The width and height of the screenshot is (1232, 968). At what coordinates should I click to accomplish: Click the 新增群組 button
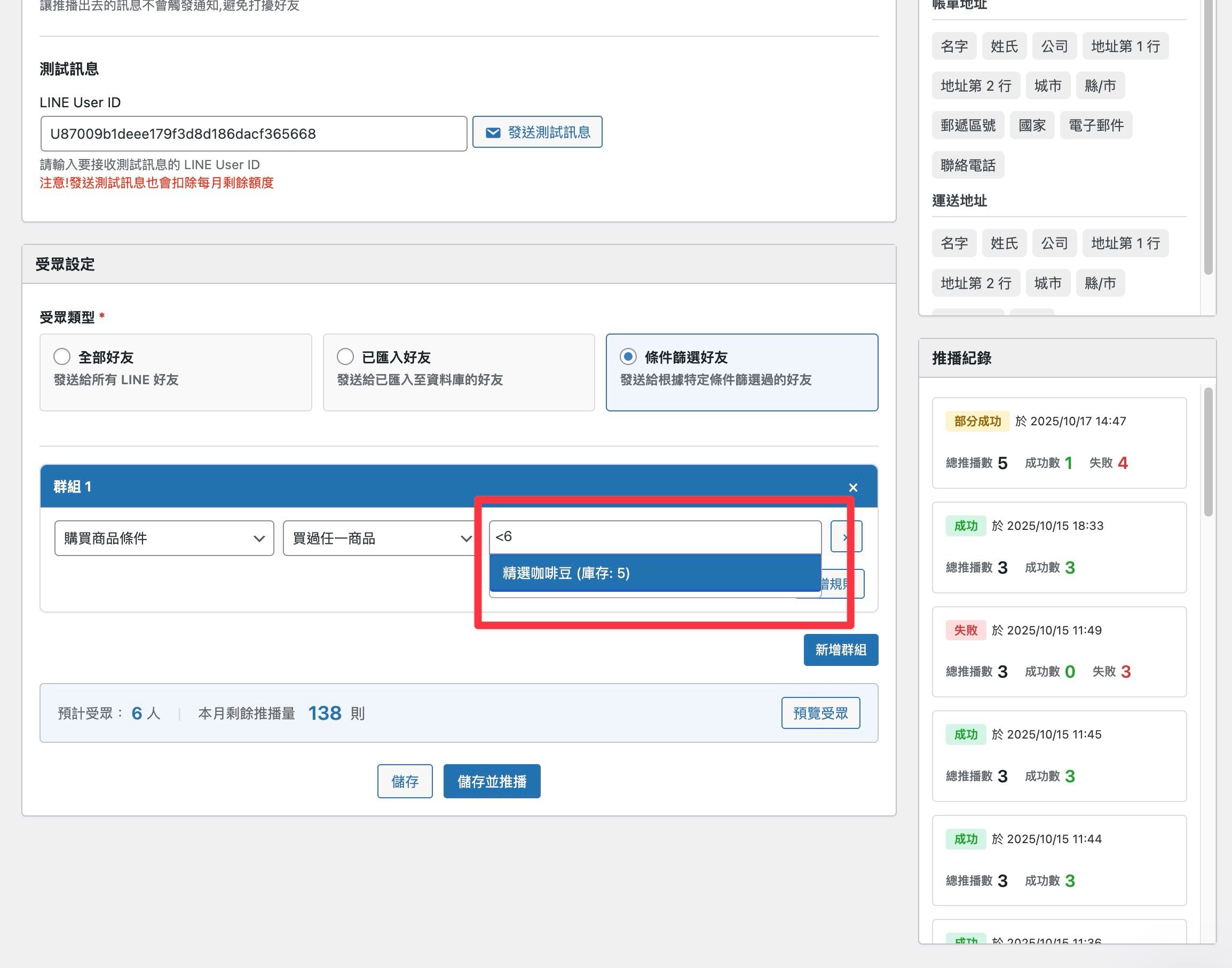(841, 649)
